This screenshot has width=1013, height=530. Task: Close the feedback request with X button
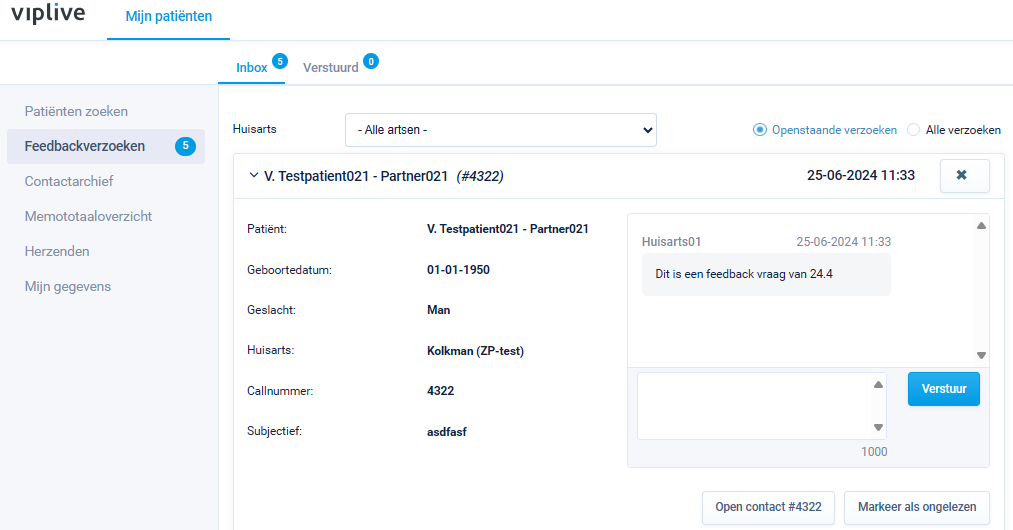click(x=963, y=176)
